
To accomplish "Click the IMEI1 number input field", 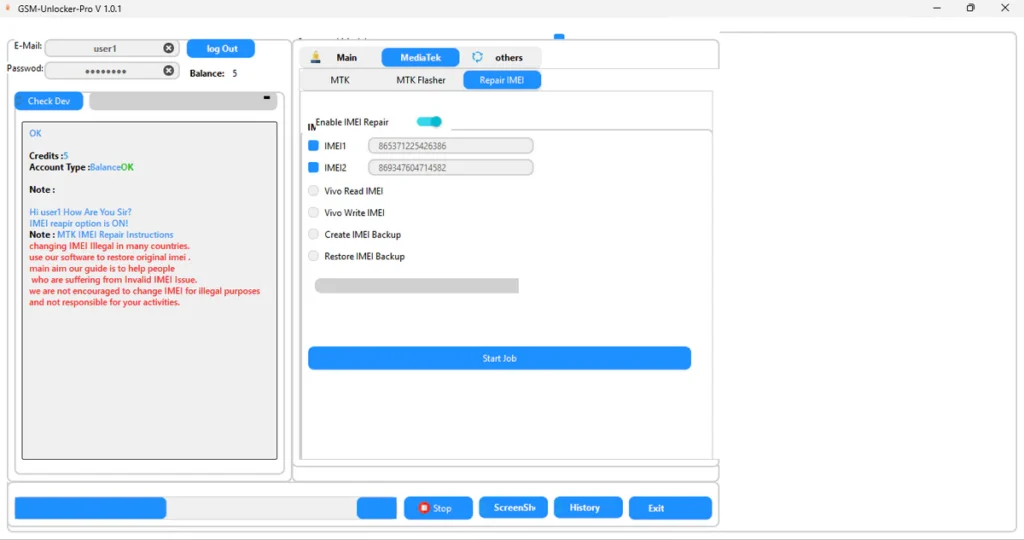I will tap(450, 146).
